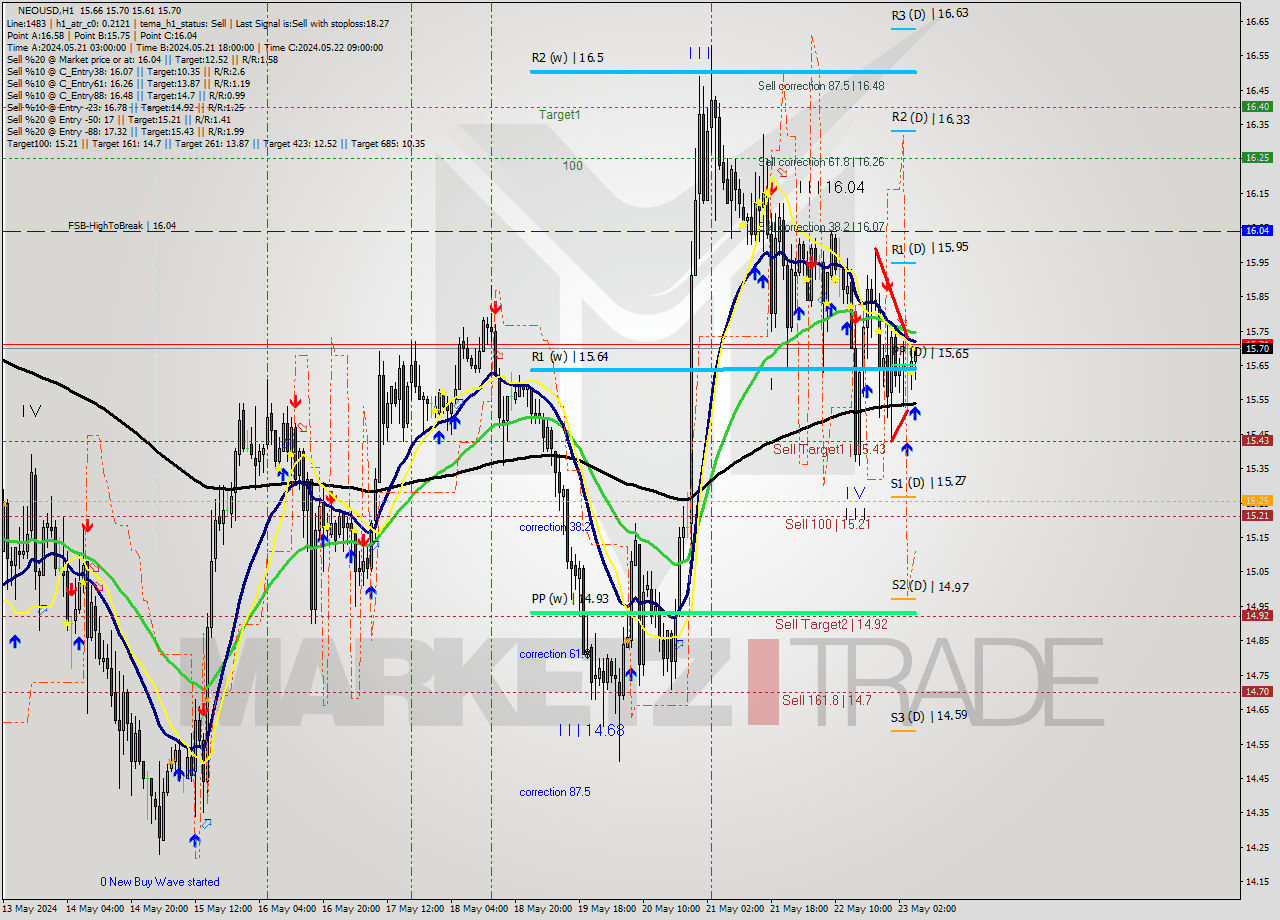The width and height of the screenshot is (1280, 920).
Task: Click the red 15.43 price tag on axis
Action: click(1257, 440)
